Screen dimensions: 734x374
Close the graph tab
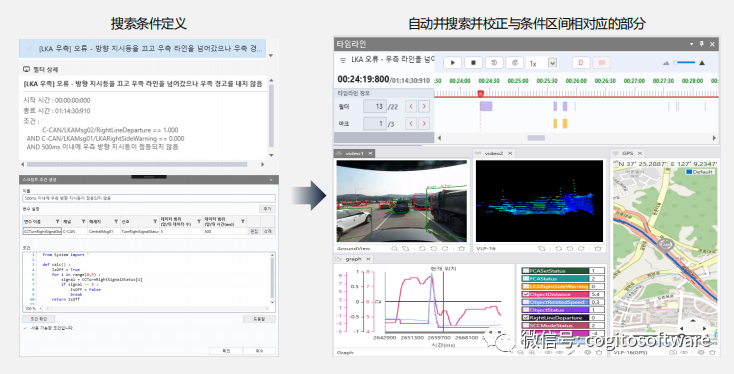pyautogui.click(x=368, y=259)
